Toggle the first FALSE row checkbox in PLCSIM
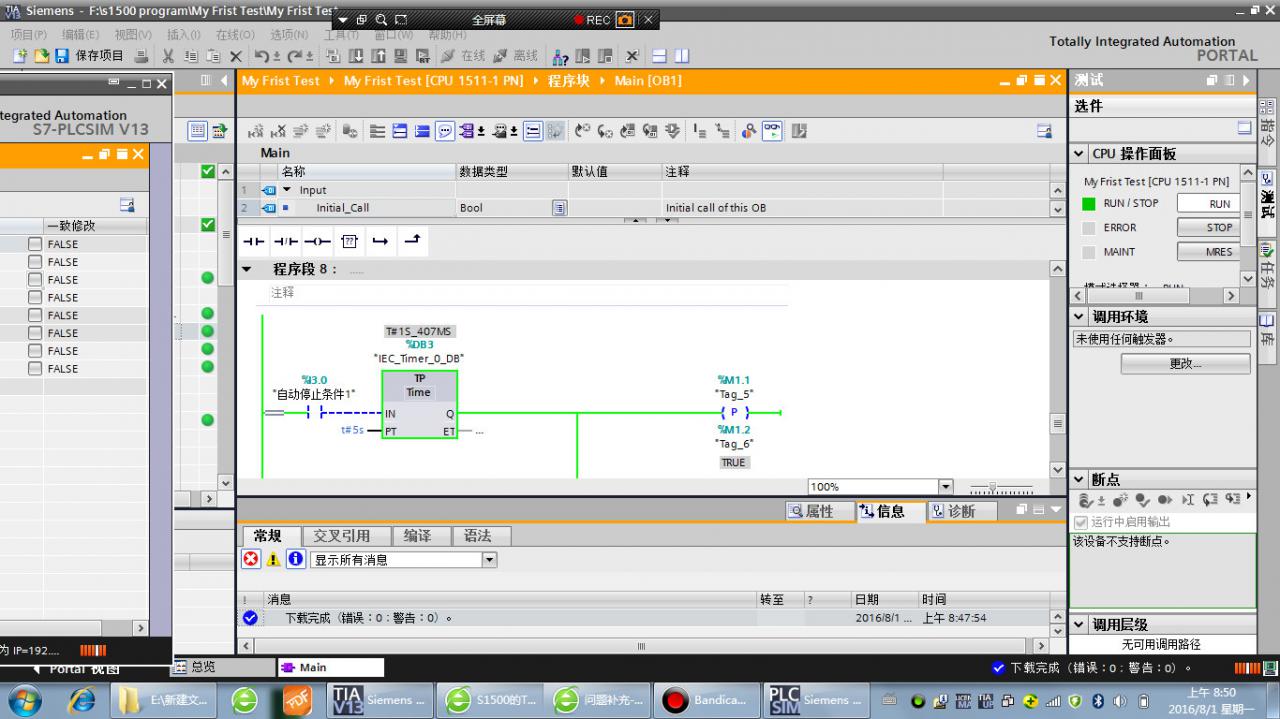The image size is (1280, 719). click(35, 244)
